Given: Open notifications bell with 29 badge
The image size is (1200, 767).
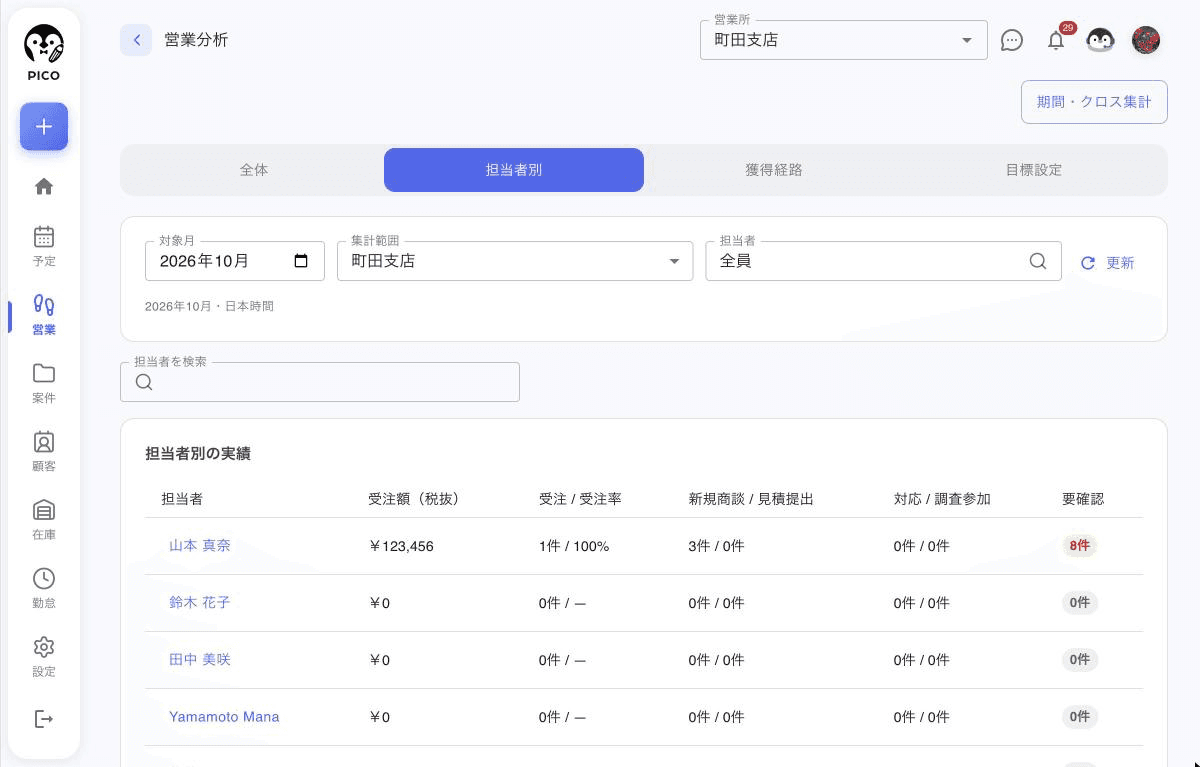Looking at the screenshot, I should pyautogui.click(x=1056, y=40).
